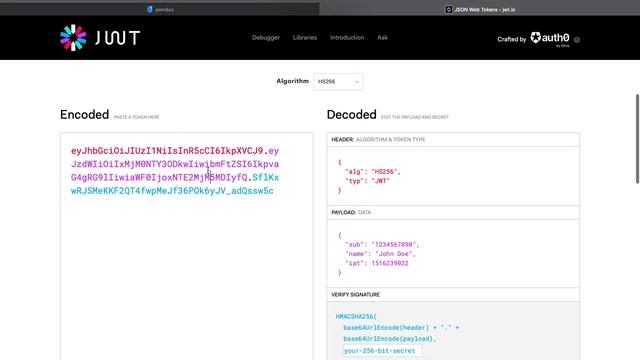Click the Encoded heading
The height and width of the screenshot is (360, 640).
point(84,115)
